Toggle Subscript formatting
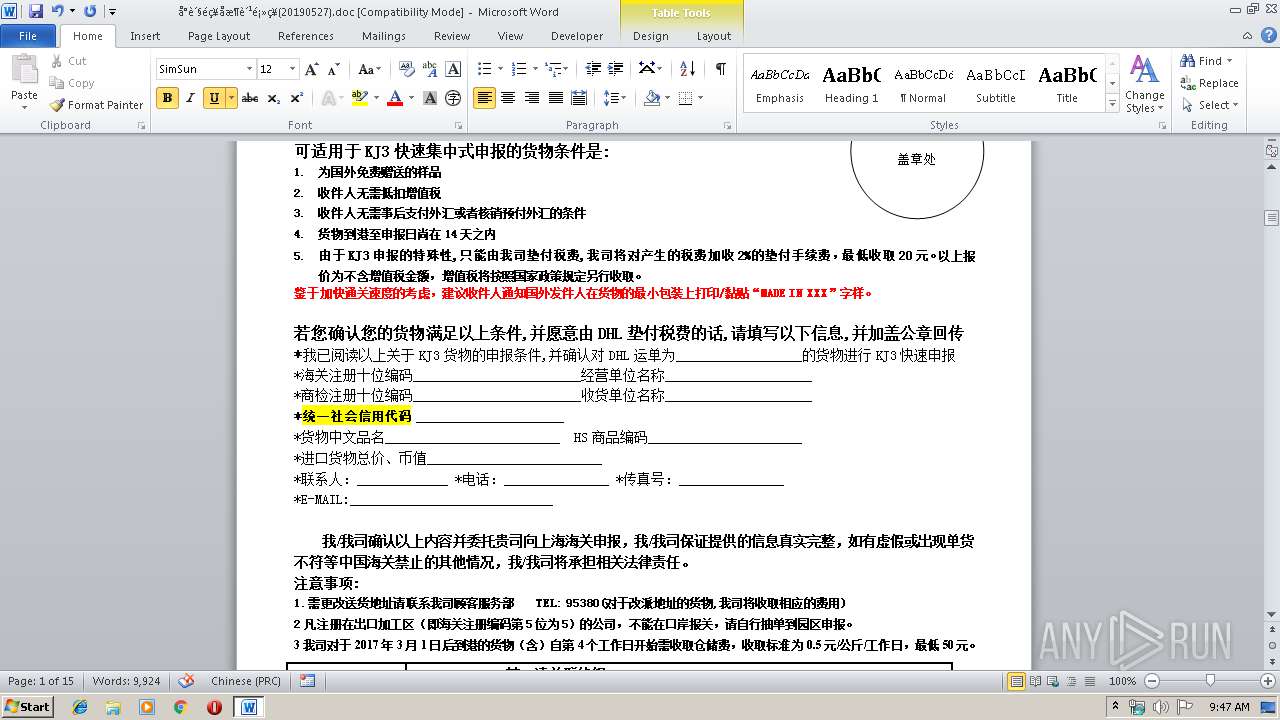 pyautogui.click(x=274, y=98)
